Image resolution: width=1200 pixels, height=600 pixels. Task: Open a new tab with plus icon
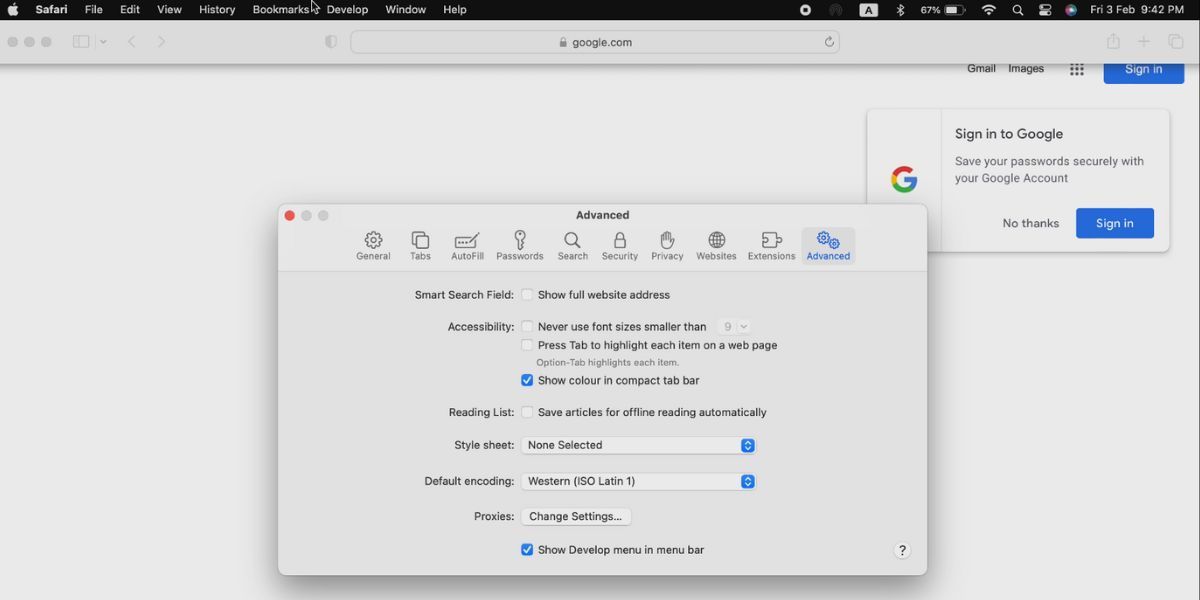pos(1144,42)
